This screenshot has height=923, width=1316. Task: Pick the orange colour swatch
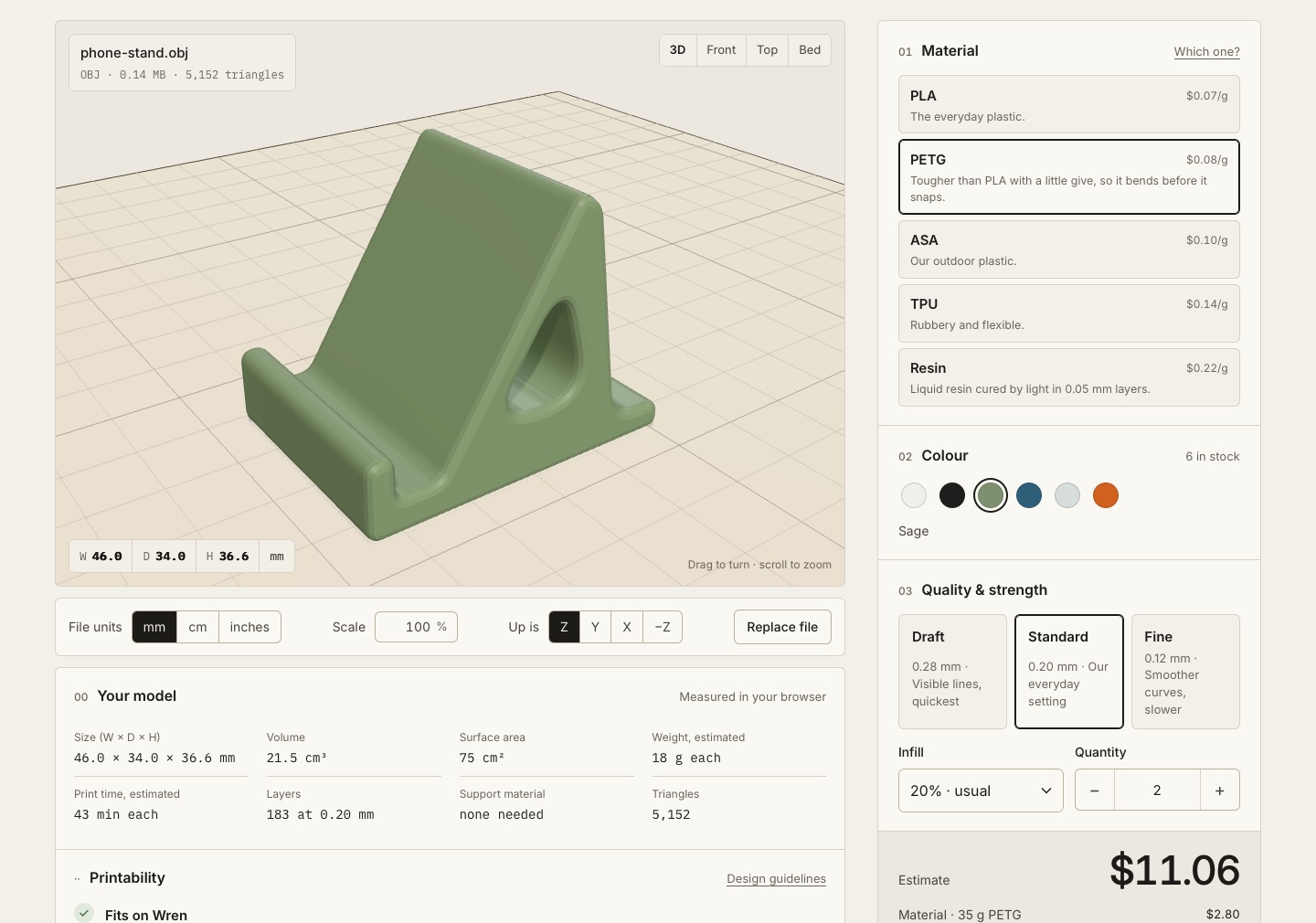(x=1106, y=495)
